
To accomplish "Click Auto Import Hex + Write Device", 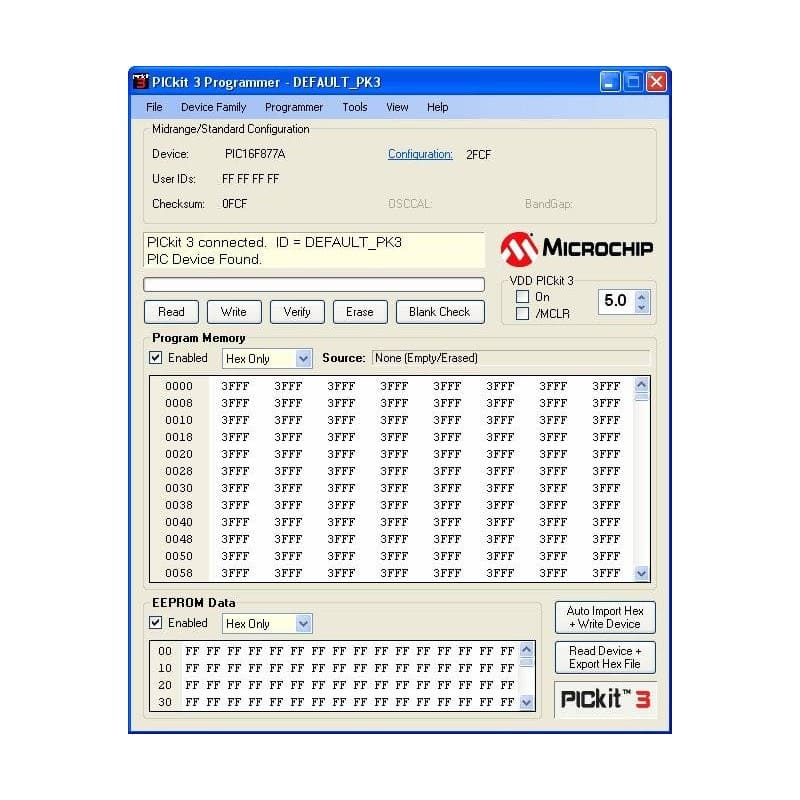I will point(605,617).
